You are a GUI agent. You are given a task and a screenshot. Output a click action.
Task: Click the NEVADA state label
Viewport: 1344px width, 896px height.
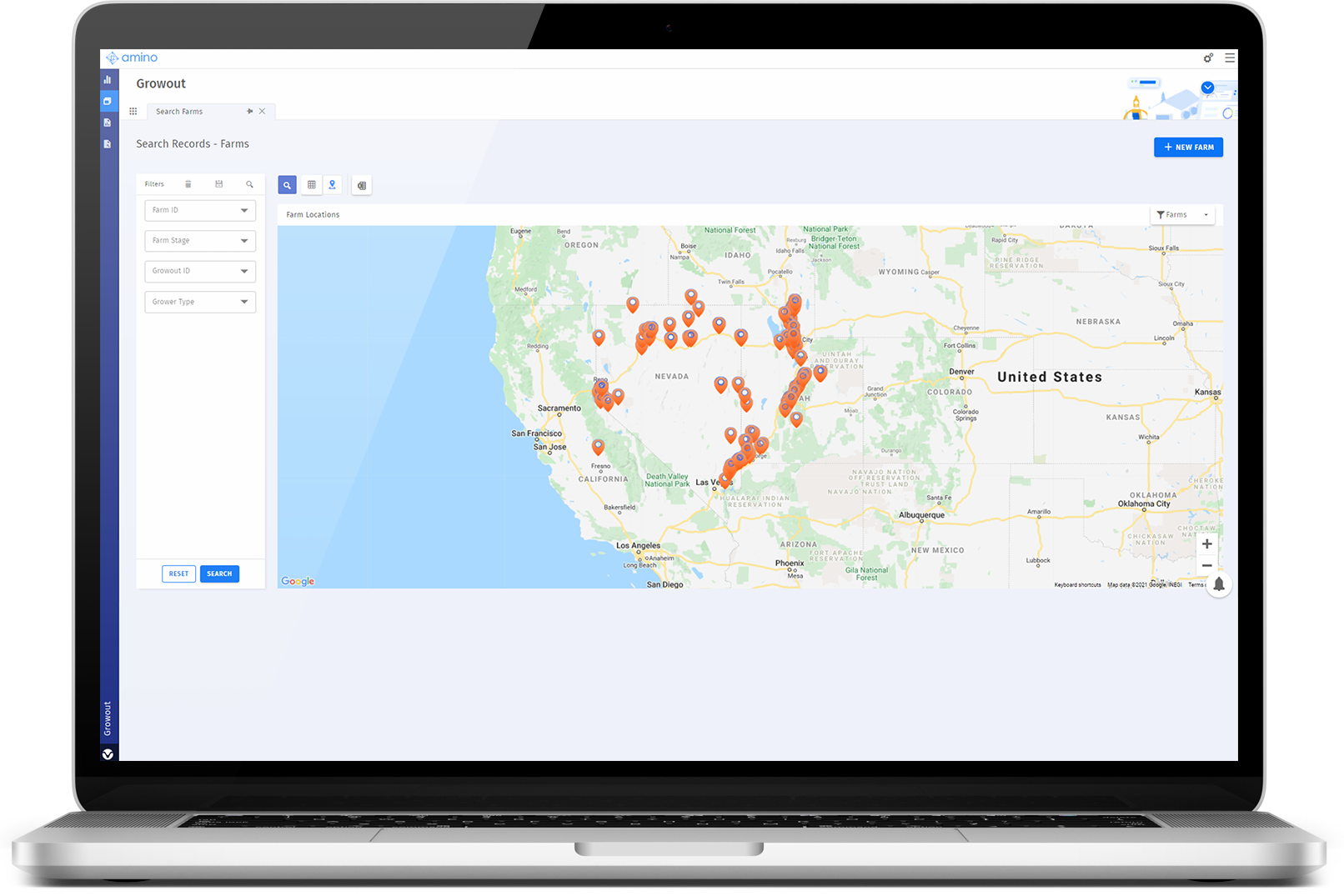(x=672, y=377)
